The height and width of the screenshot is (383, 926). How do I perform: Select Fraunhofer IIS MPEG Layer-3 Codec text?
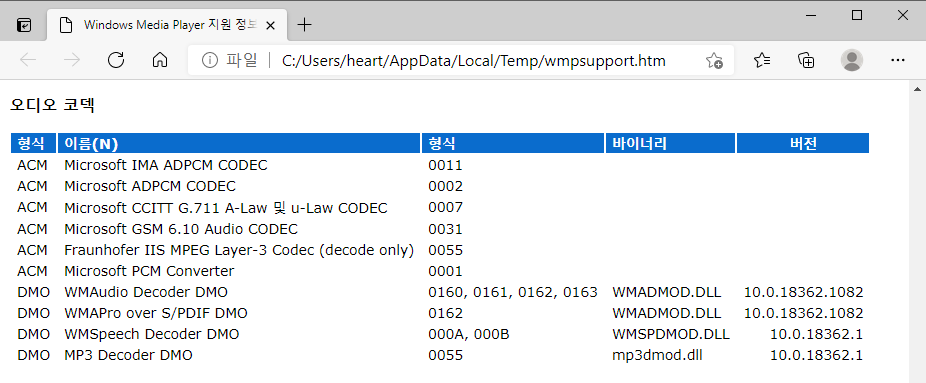pos(239,250)
